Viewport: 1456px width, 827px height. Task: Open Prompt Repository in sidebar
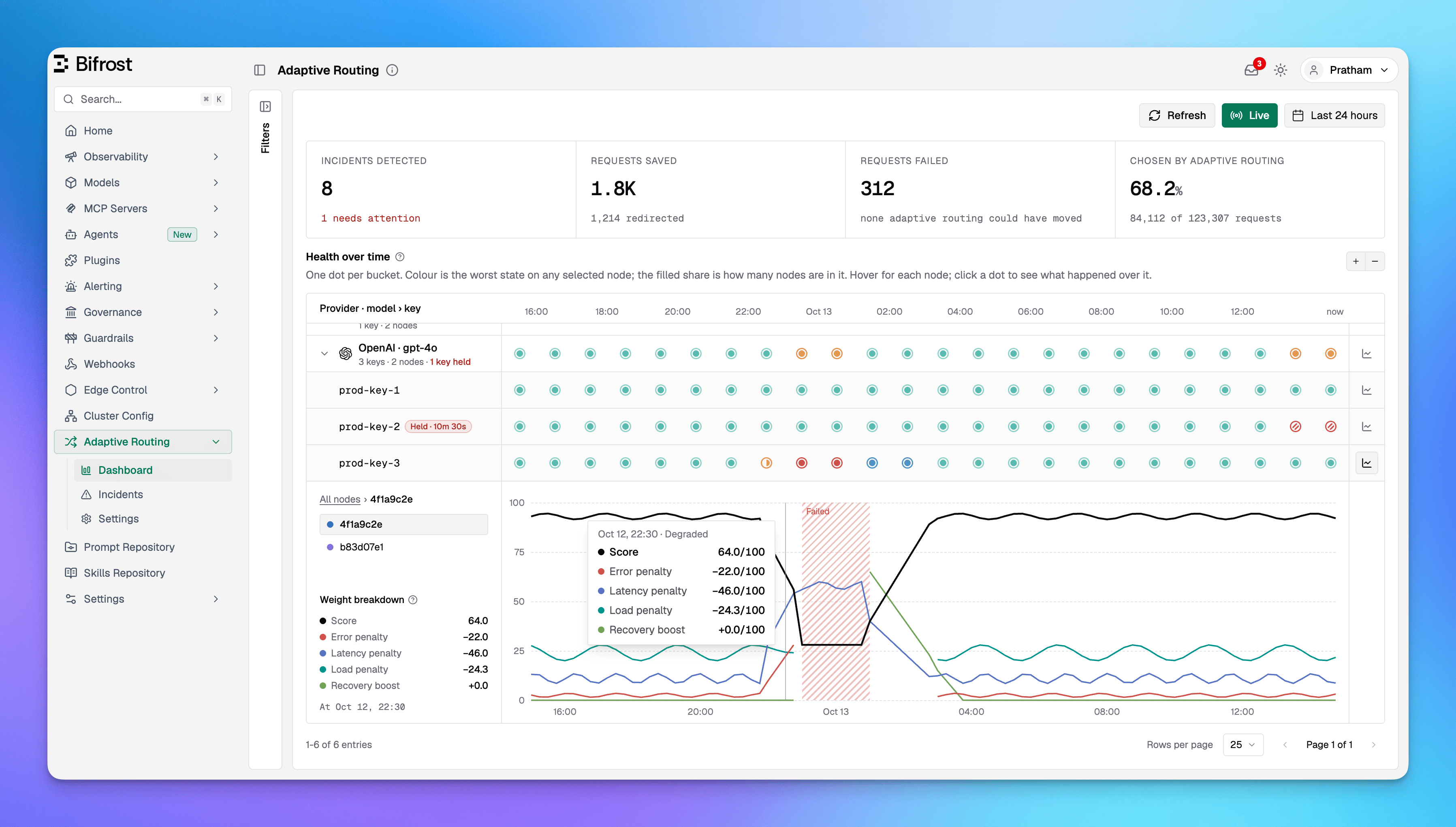[x=143, y=547]
